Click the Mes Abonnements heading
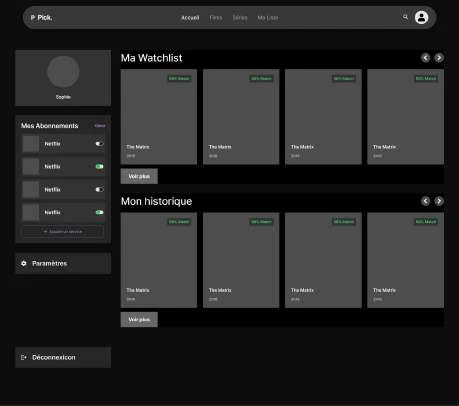Viewport: 459px width, 406px height. tap(50, 126)
